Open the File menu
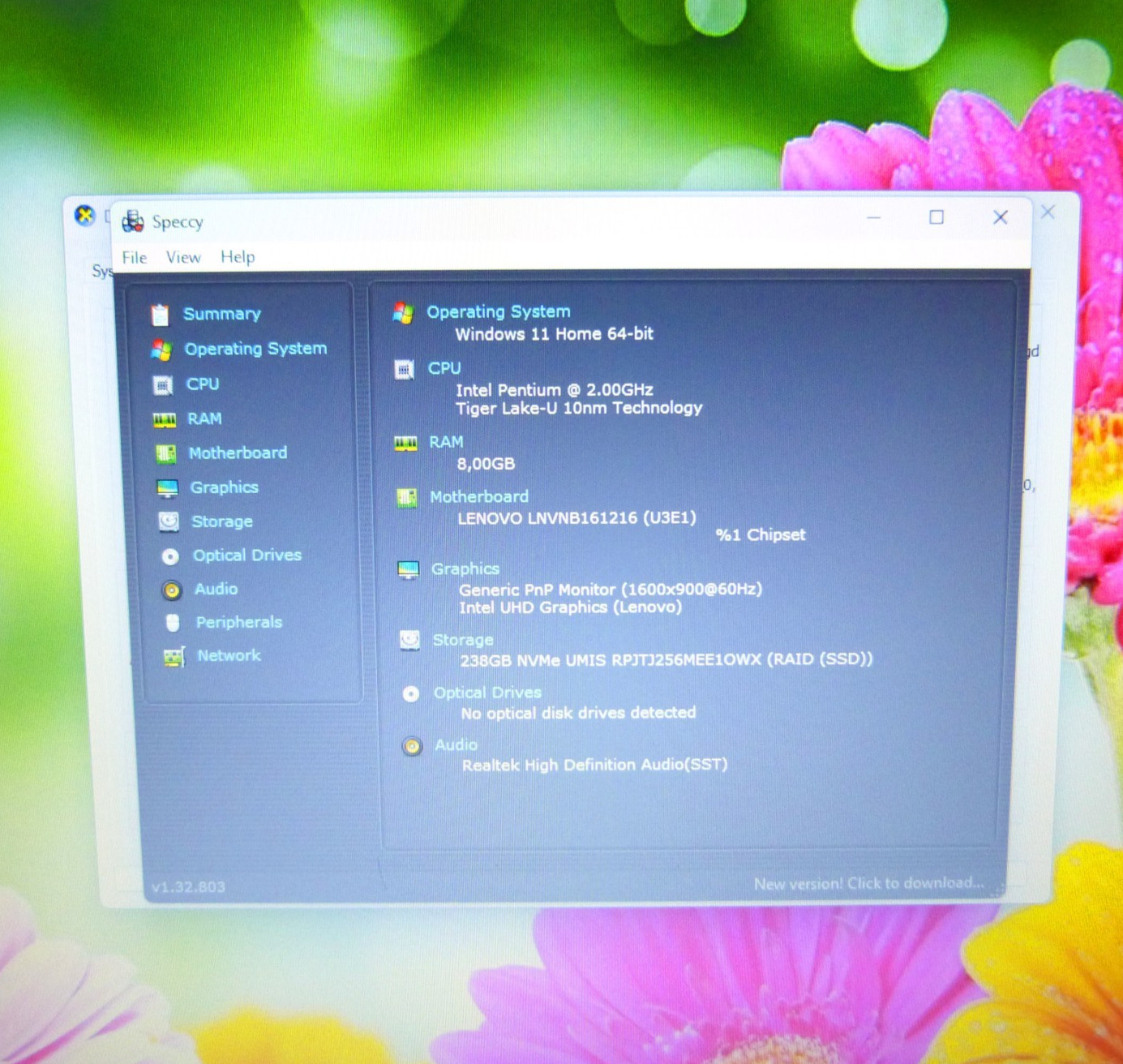 [135, 258]
